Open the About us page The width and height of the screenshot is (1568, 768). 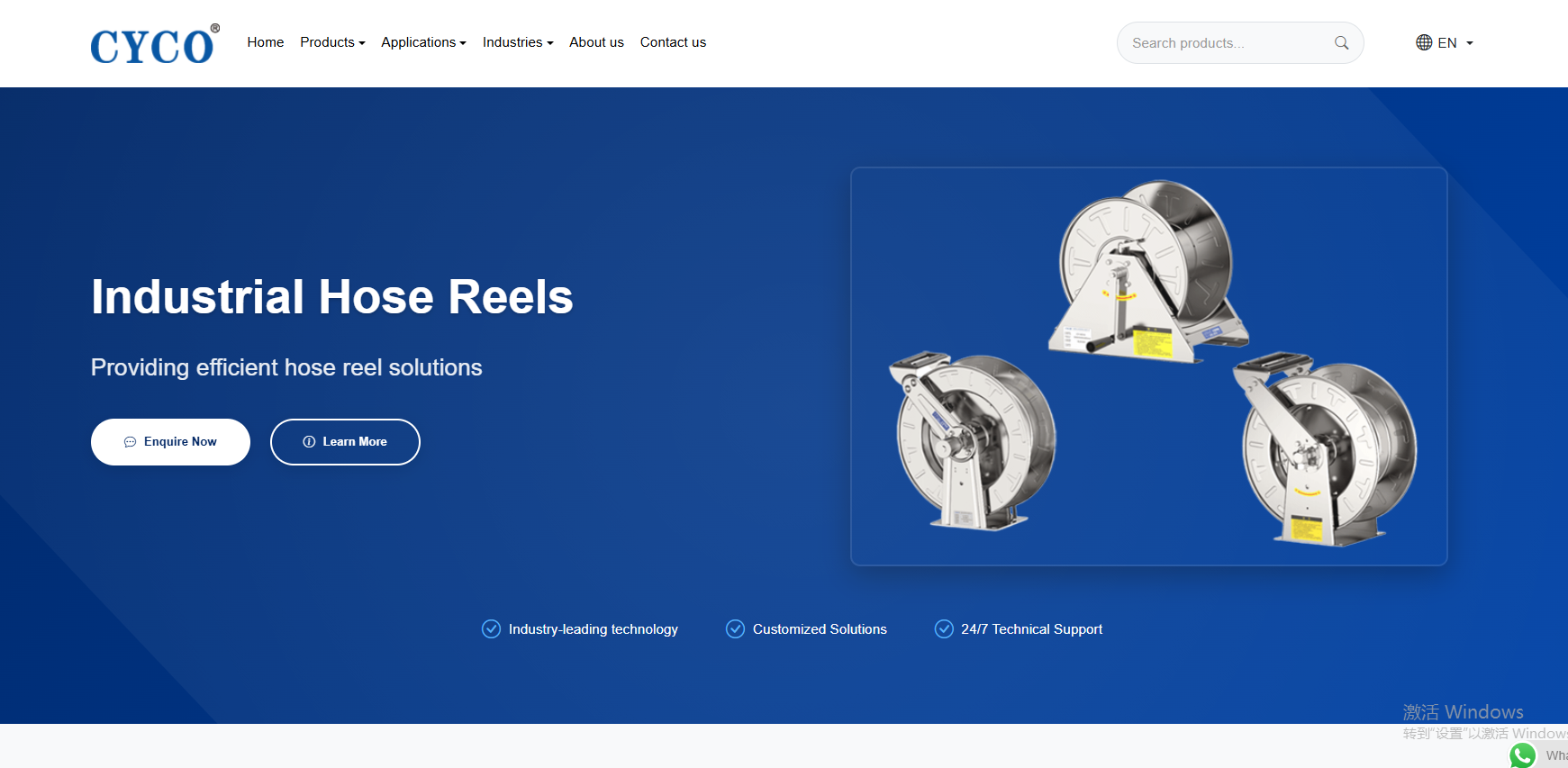[x=596, y=42]
